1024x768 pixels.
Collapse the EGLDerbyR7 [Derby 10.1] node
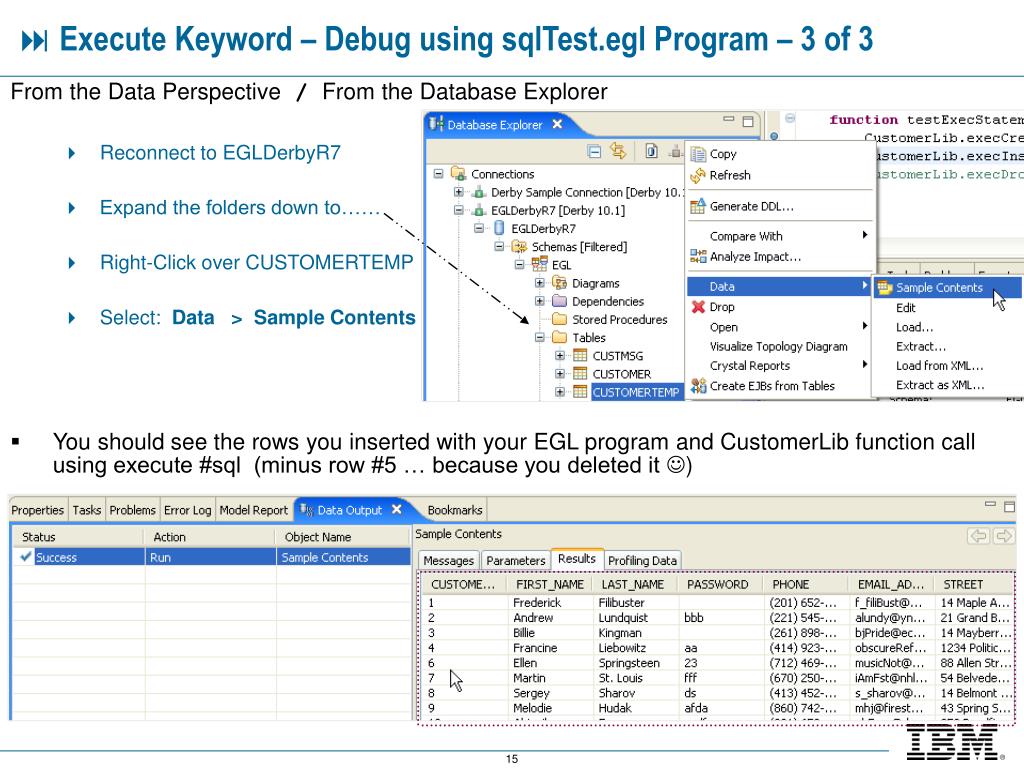(x=458, y=210)
